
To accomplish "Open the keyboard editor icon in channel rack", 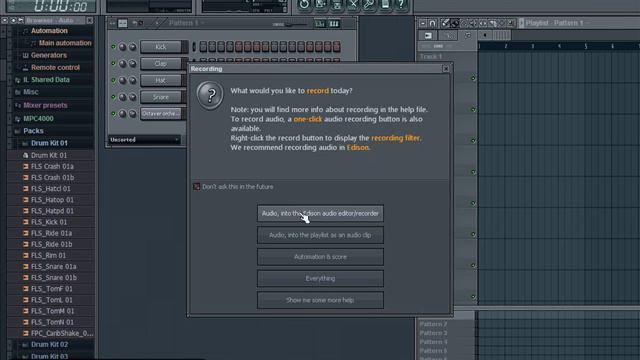I will click(334, 24).
